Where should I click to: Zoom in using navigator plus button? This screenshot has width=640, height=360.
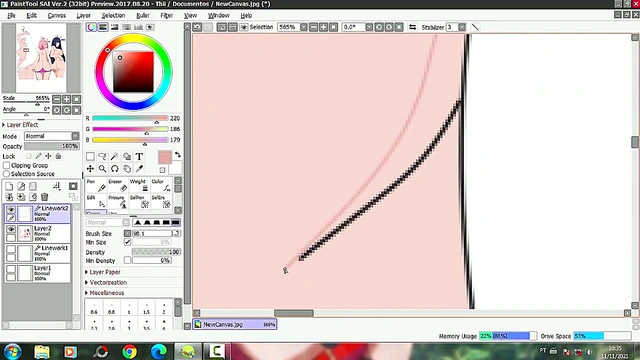pos(67,99)
